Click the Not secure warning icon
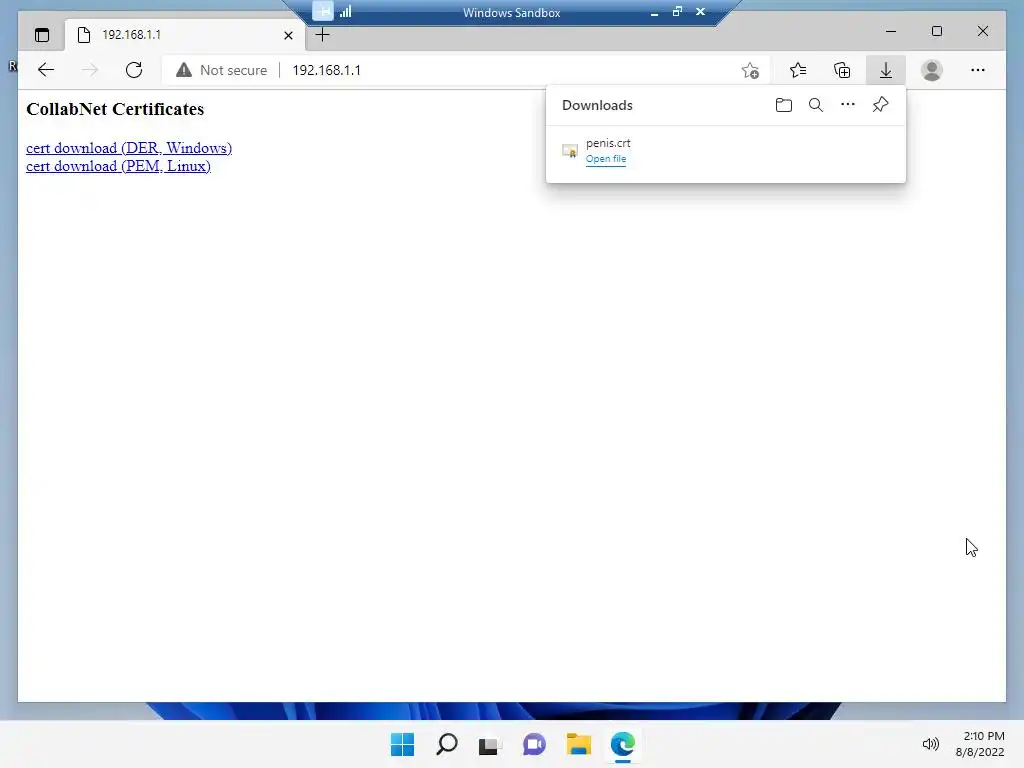1024x768 pixels. point(184,70)
